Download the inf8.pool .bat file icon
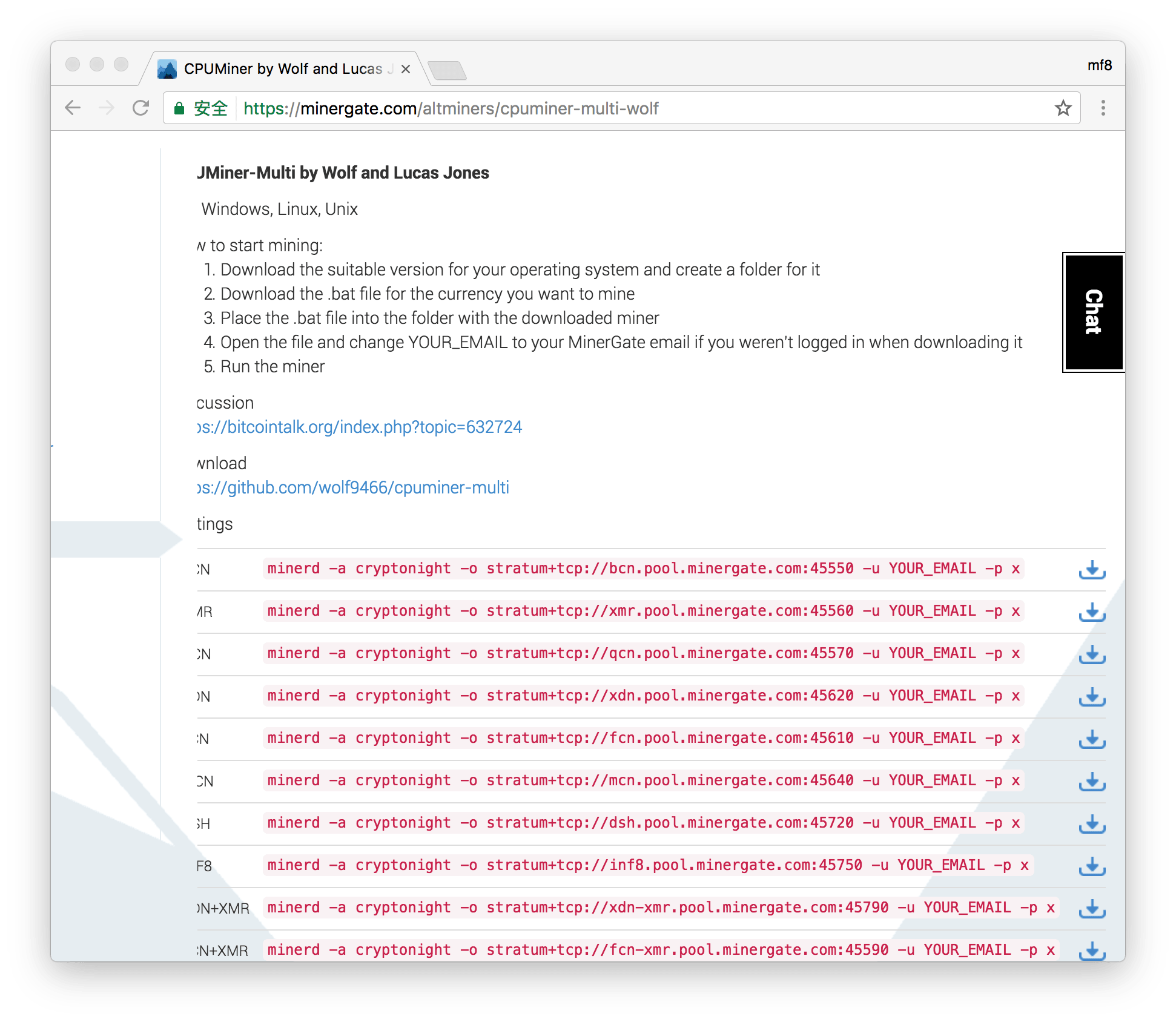Screen dimensions: 1176x1022 click(1092, 866)
